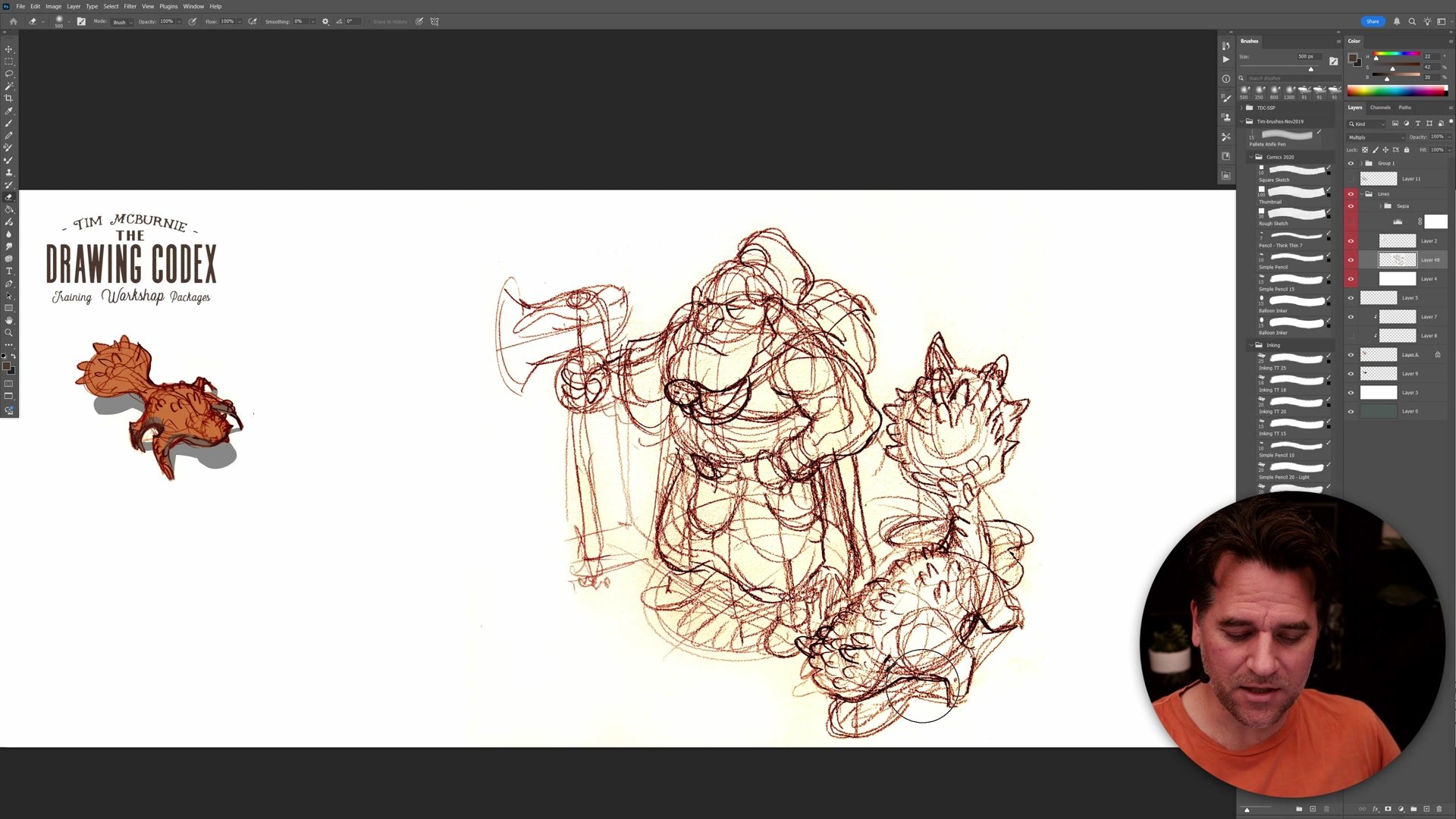Image resolution: width=1456 pixels, height=819 pixels.
Task: Show hidden Layer 11
Action: click(1351, 179)
